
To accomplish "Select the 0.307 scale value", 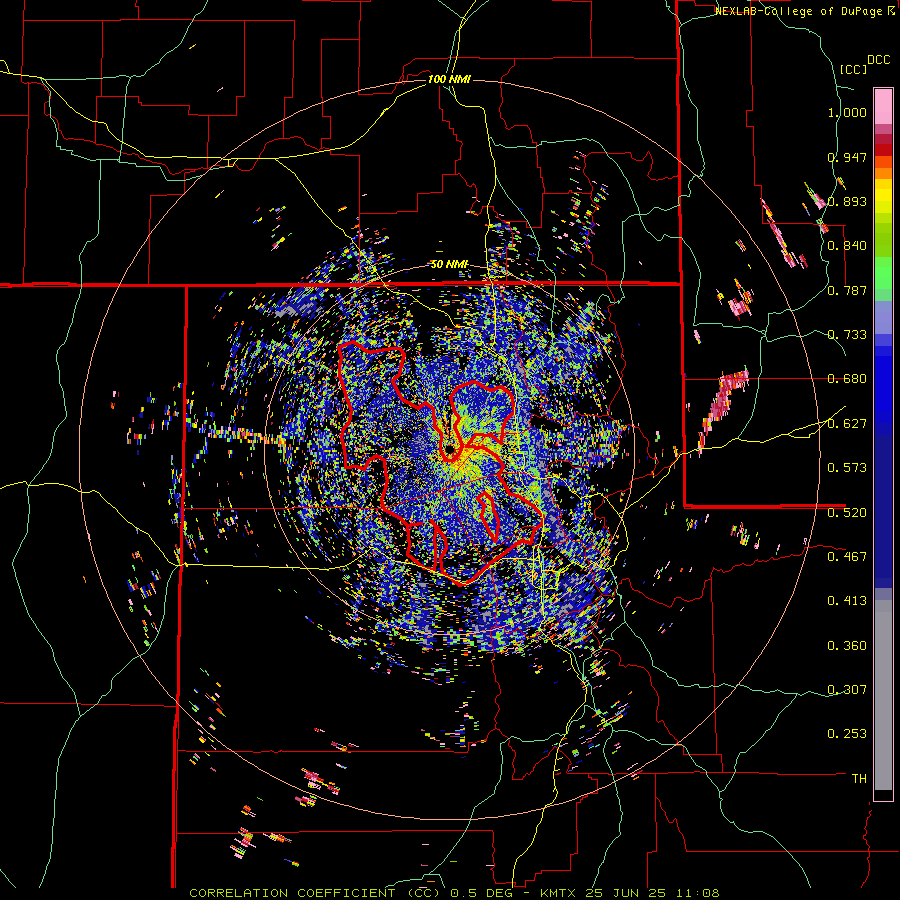I will coord(847,690).
